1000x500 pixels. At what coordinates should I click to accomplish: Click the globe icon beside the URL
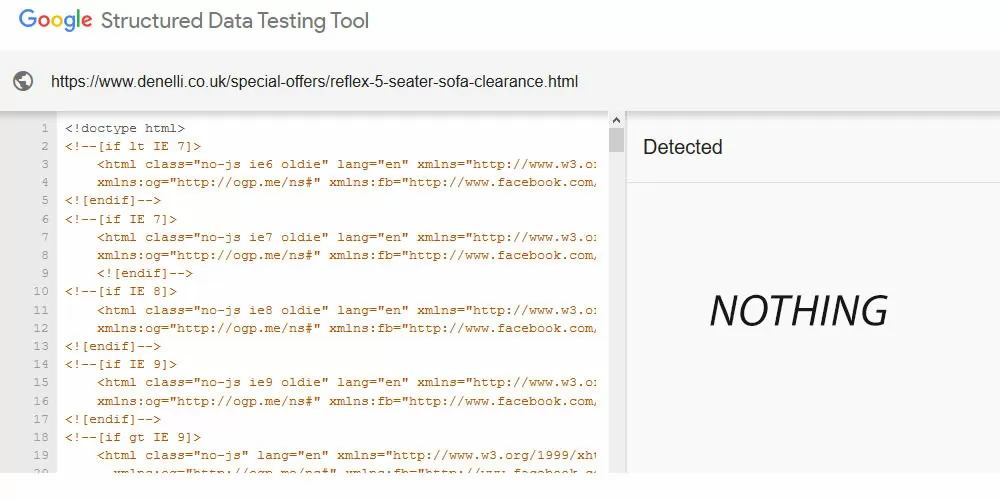coord(23,81)
